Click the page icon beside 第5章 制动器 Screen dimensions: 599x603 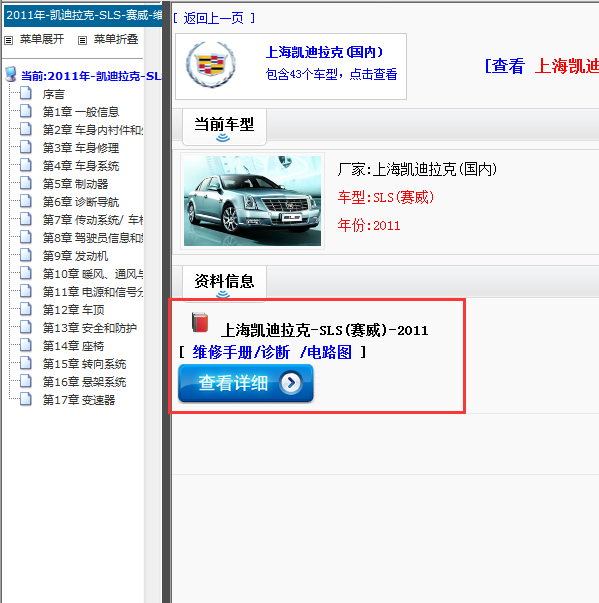click(x=26, y=183)
